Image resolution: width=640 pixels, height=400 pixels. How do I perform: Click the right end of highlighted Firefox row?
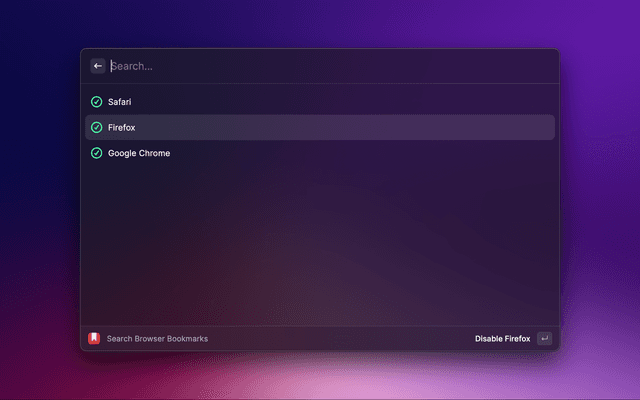[530, 128]
